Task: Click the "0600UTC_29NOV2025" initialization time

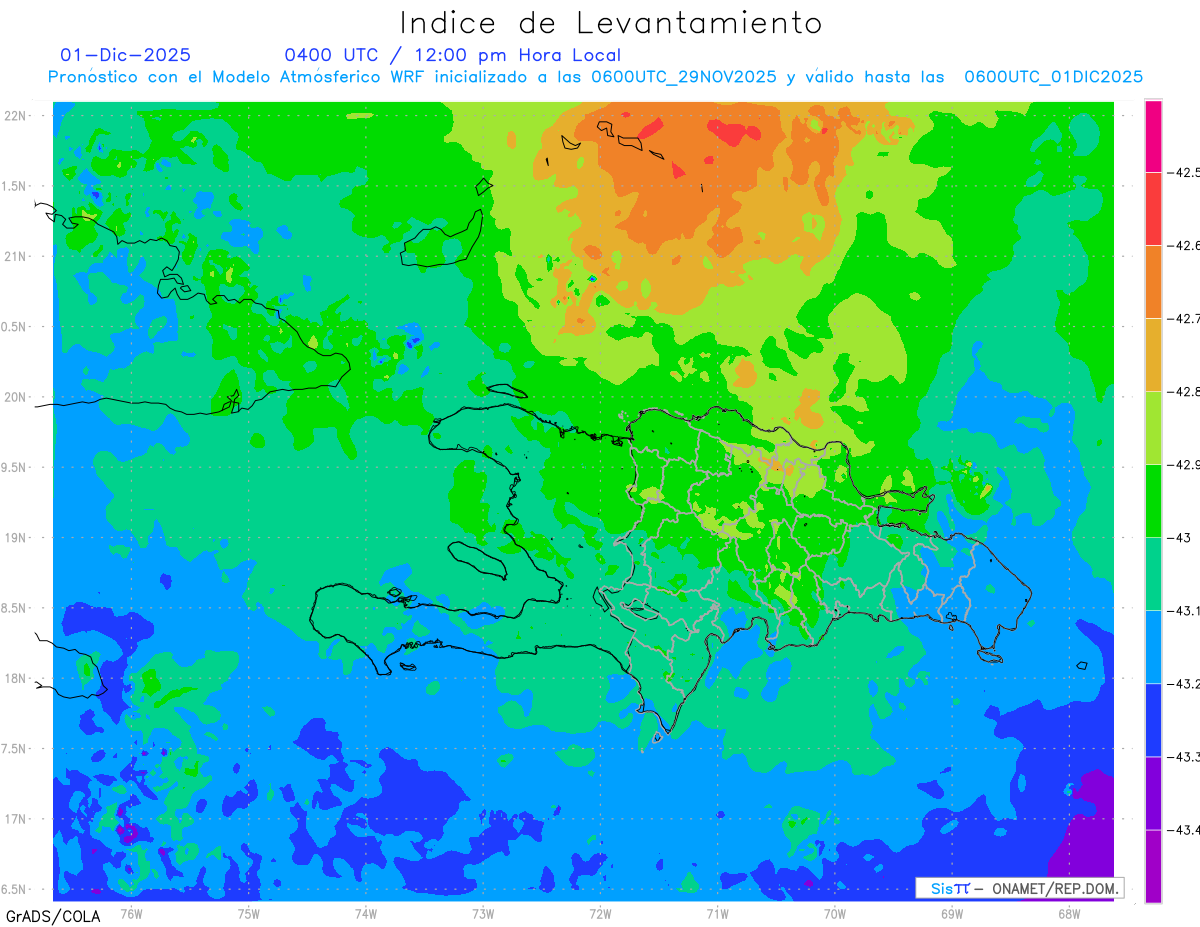Action: pos(684,77)
